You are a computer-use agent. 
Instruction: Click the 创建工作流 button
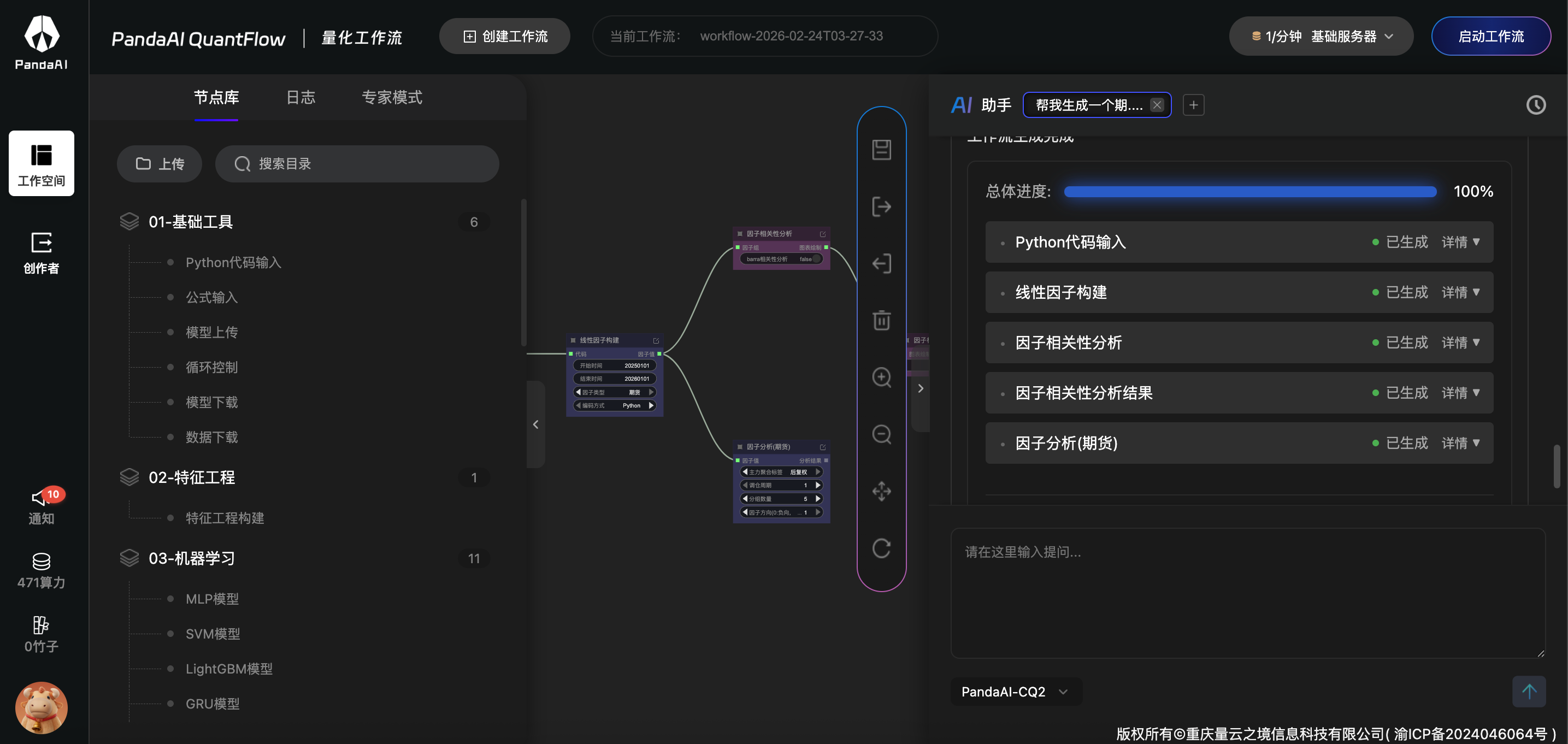[505, 36]
